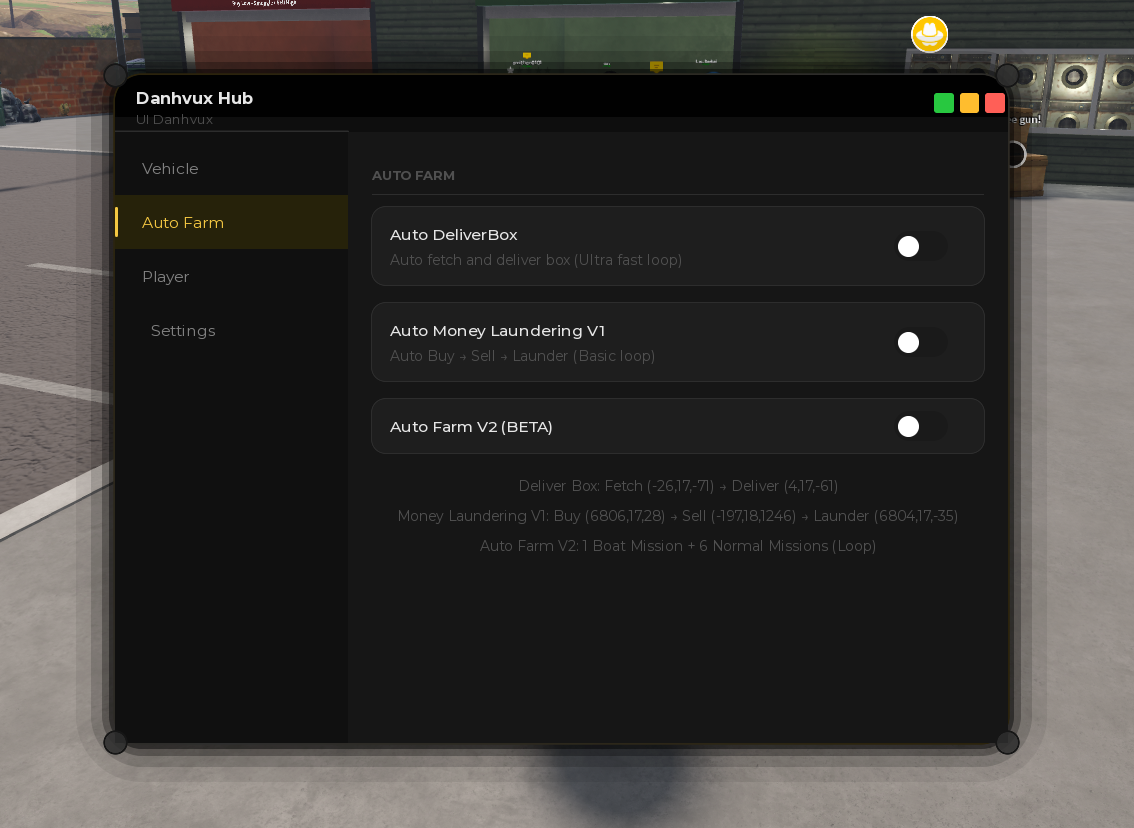This screenshot has height=828, width=1134.
Task: Click the Auto Money Laundering V1 label
Action: pyautogui.click(x=498, y=331)
